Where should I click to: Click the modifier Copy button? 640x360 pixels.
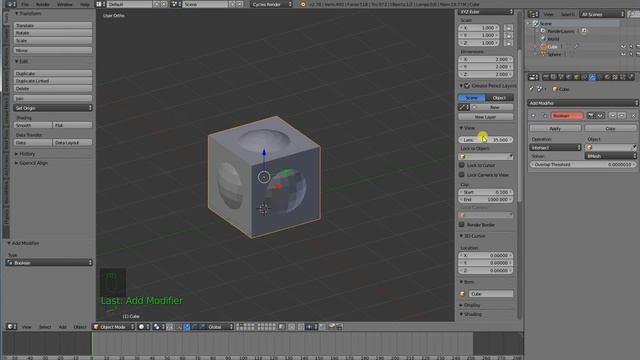(610, 128)
